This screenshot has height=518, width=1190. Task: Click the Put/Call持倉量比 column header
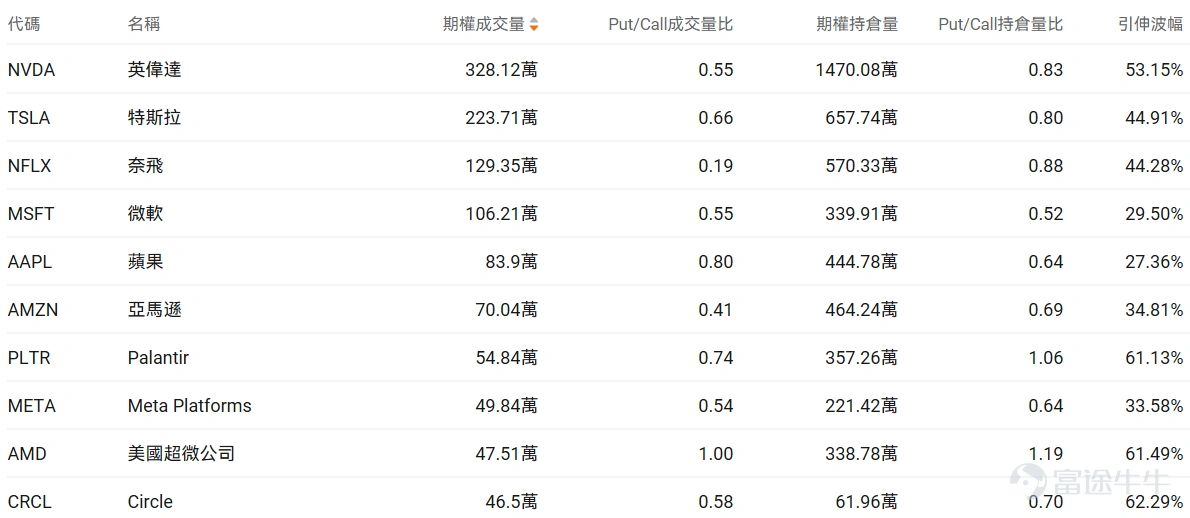coord(1001,24)
